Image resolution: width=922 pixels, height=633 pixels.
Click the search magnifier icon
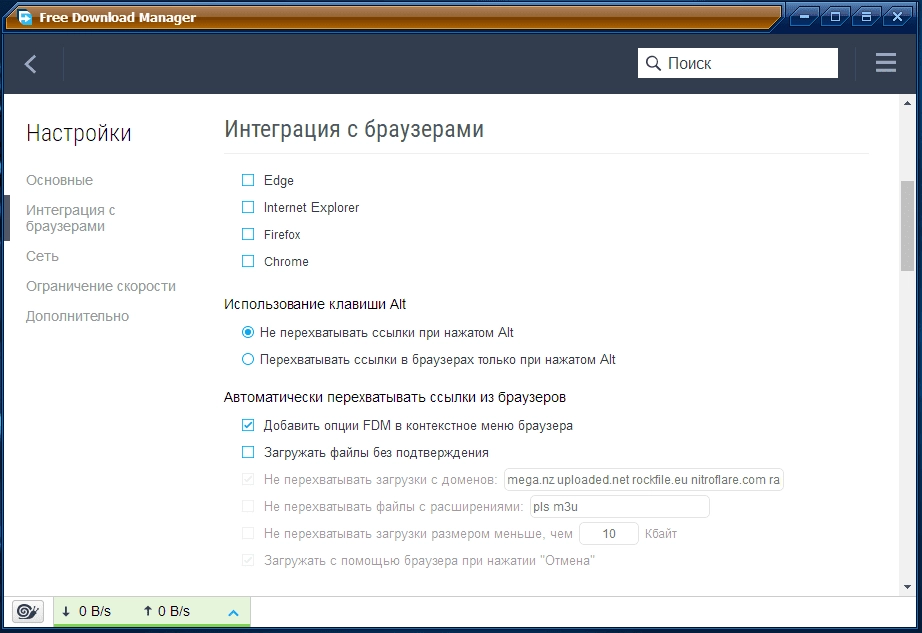click(653, 63)
